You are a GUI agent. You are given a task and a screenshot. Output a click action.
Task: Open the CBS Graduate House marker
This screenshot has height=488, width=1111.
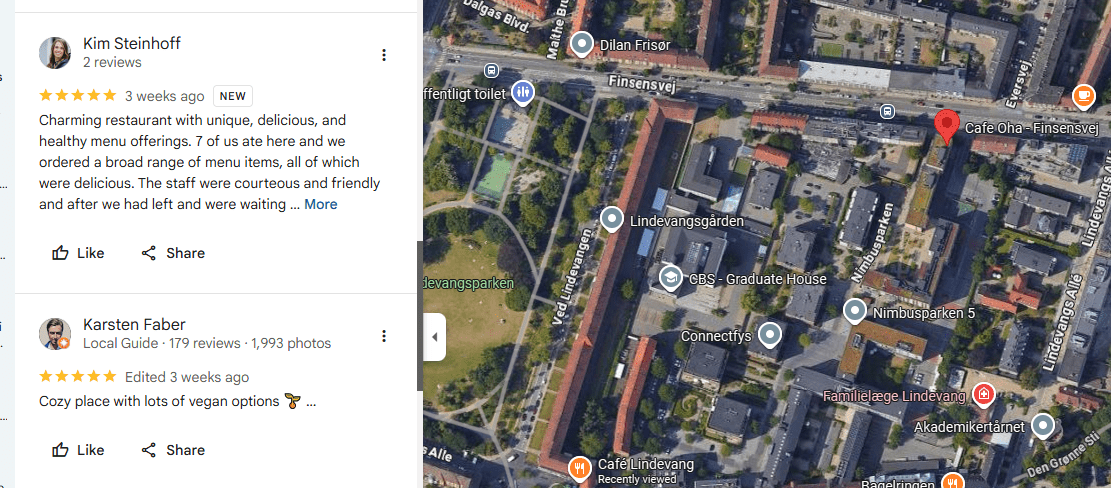(x=670, y=278)
